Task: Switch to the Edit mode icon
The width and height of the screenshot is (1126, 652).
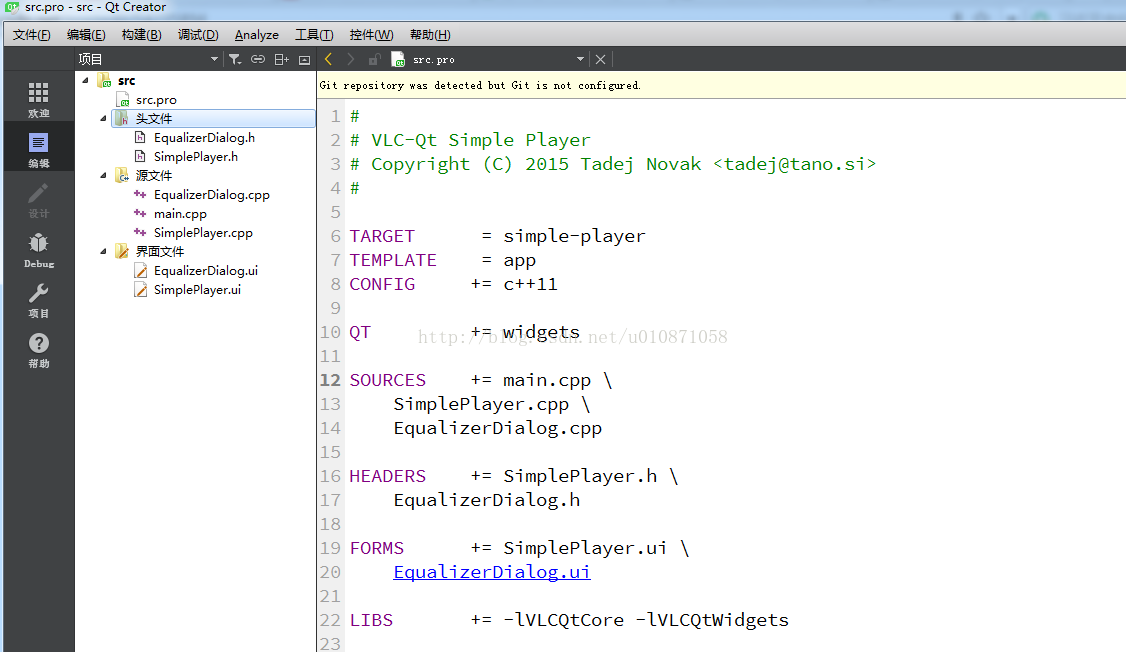Action: click(38, 142)
